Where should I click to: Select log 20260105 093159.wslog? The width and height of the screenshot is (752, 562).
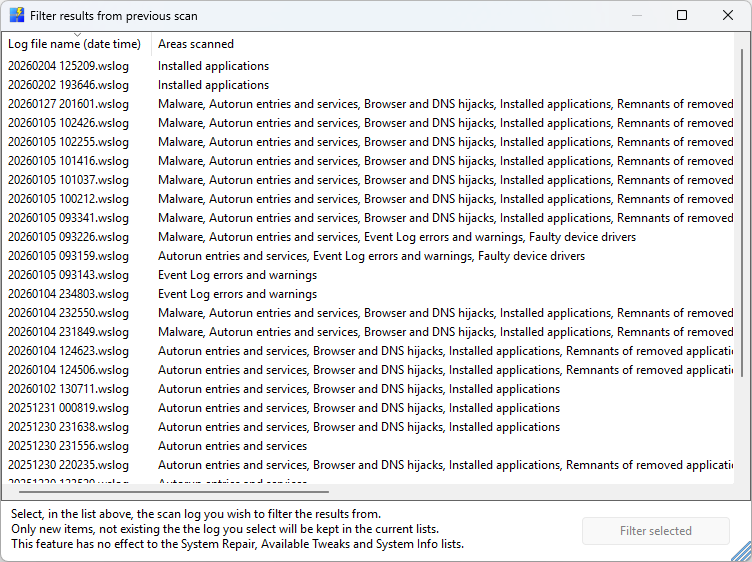click(68, 256)
